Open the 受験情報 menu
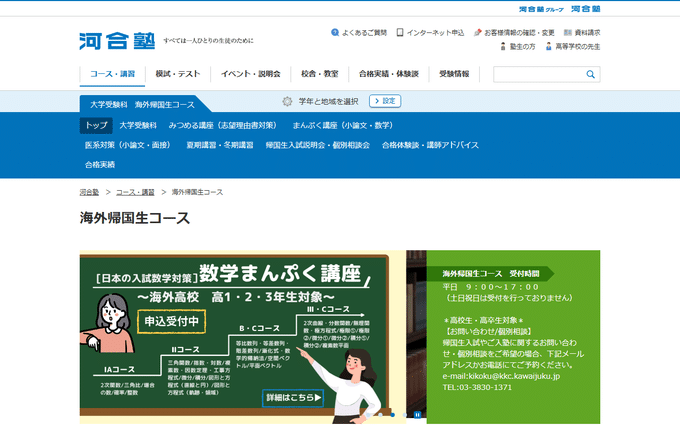The image size is (680, 425). pyautogui.click(x=454, y=74)
